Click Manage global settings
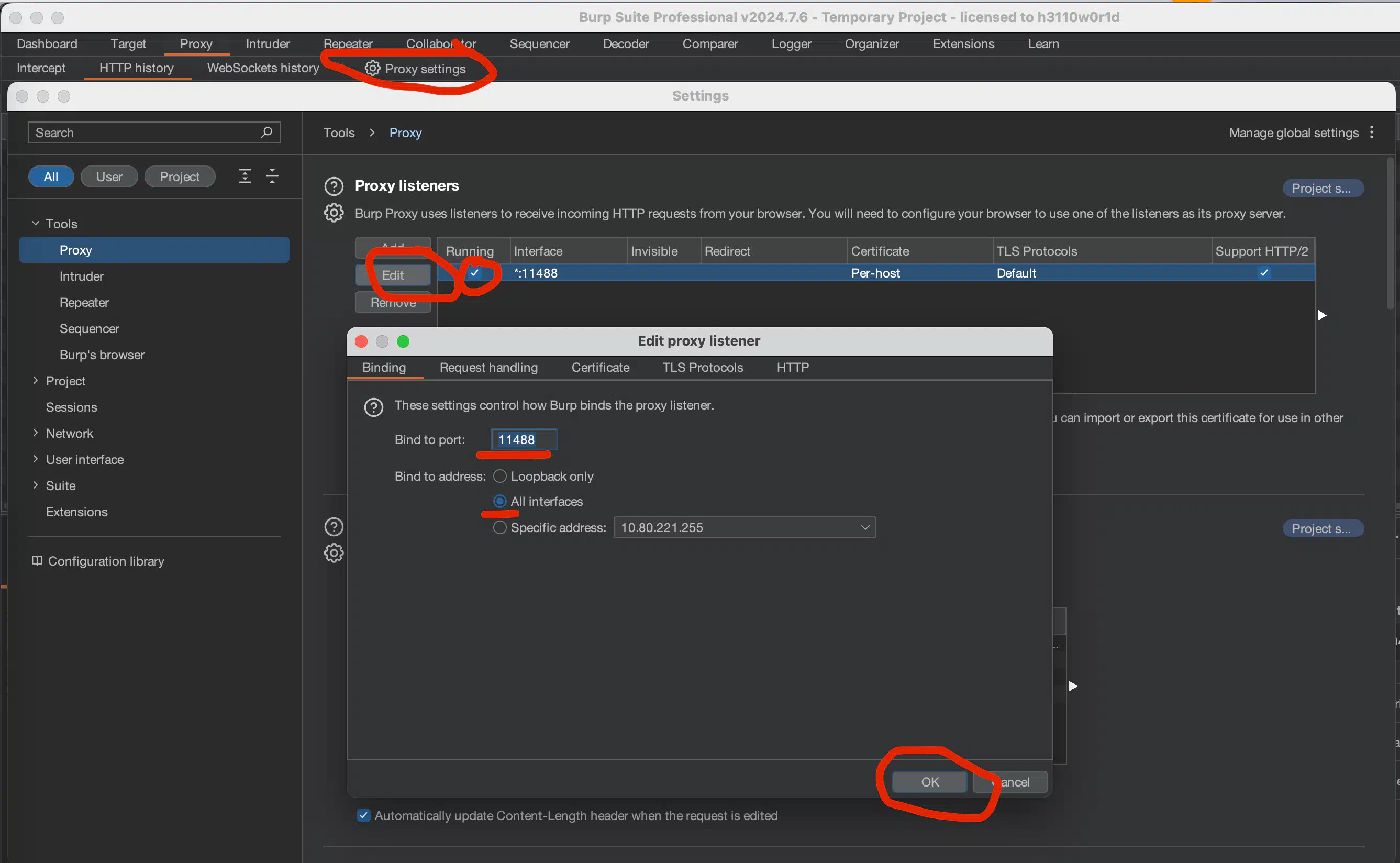This screenshot has height=863, width=1400. click(x=1293, y=132)
